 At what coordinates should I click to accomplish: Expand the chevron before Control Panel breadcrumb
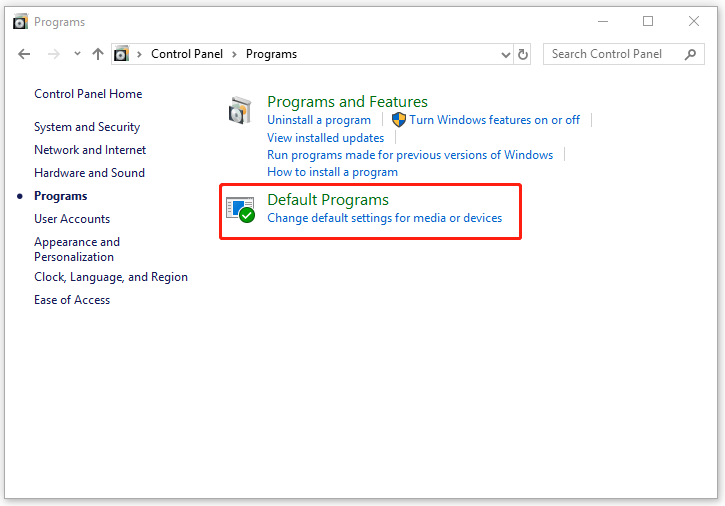pyautogui.click(x=139, y=55)
